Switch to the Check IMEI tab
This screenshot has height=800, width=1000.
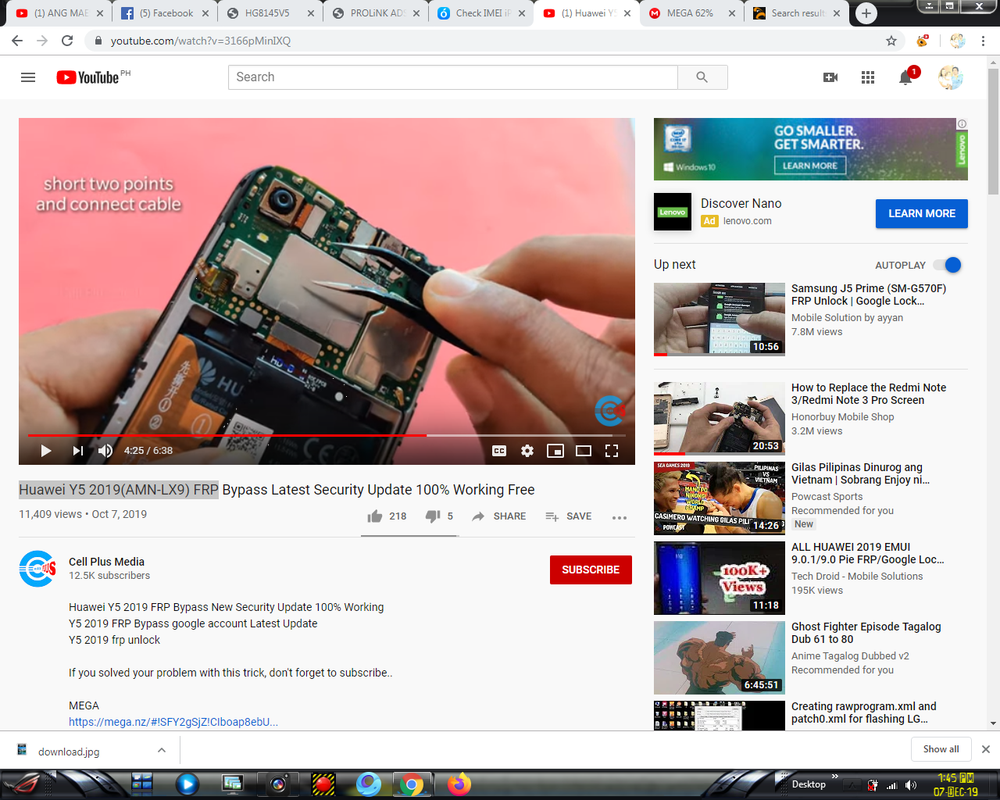(482, 13)
